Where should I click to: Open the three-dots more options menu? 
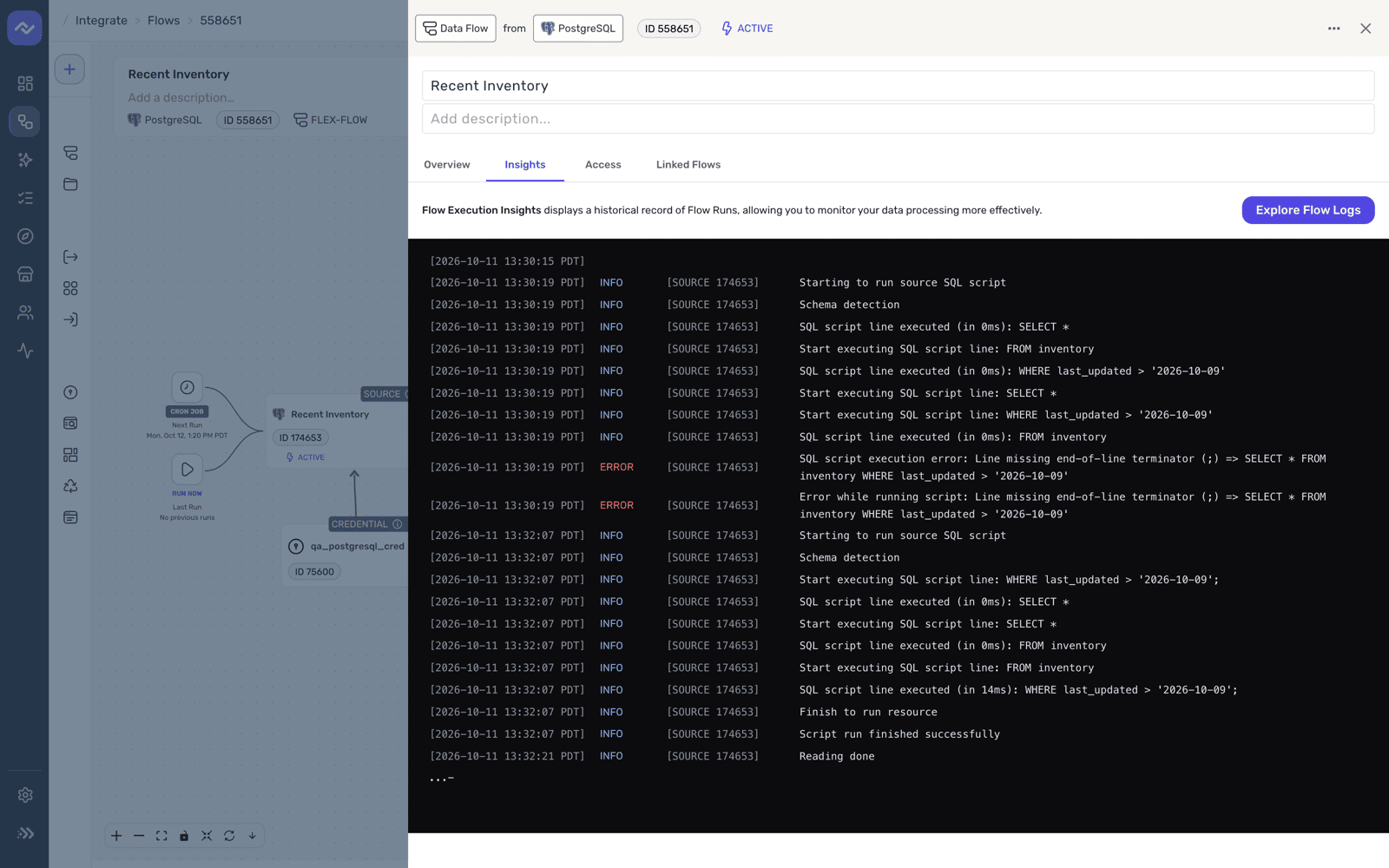click(x=1334, y=29)
